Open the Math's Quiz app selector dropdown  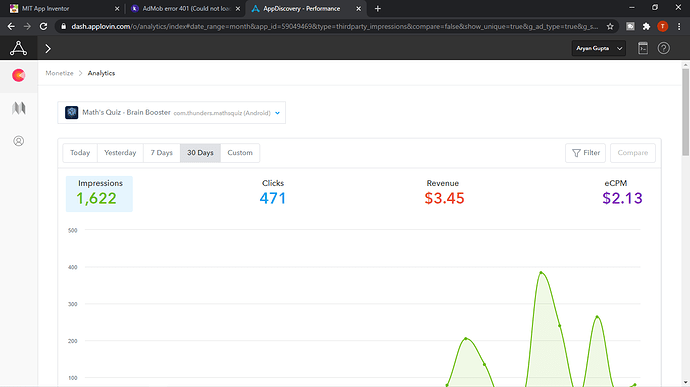[x=172, y=113]
